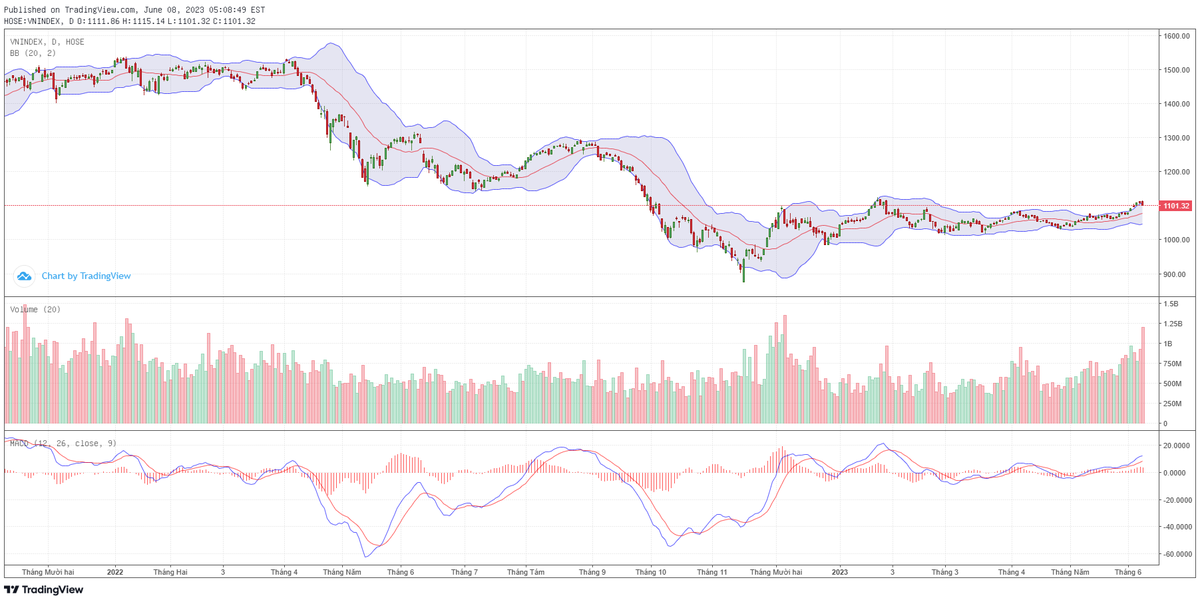The image size is (1200, 602).
Task: Click the 2023 year marker on time axis
Action: (840, 573)
